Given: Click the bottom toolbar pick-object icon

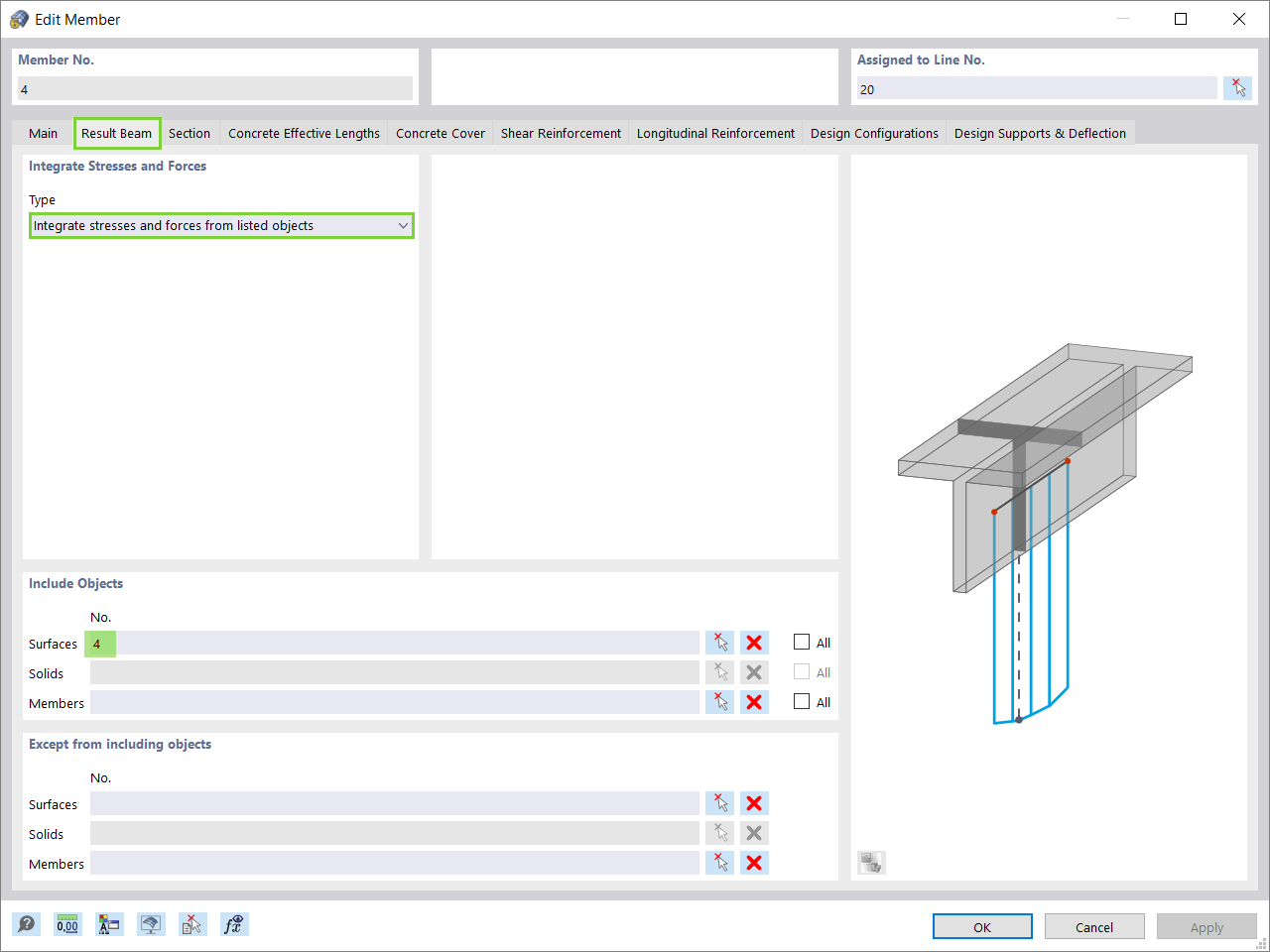Looking at the screenshot, I should tap(192, 924).
